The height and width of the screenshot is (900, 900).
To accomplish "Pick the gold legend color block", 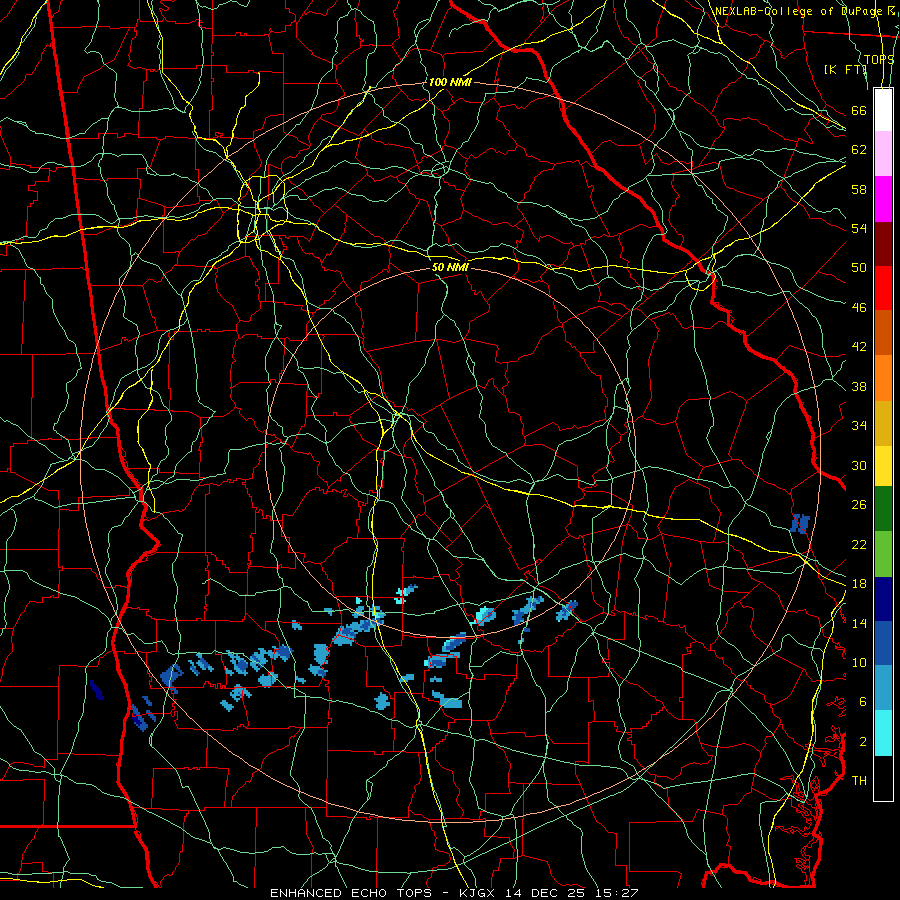I will 883,423.
